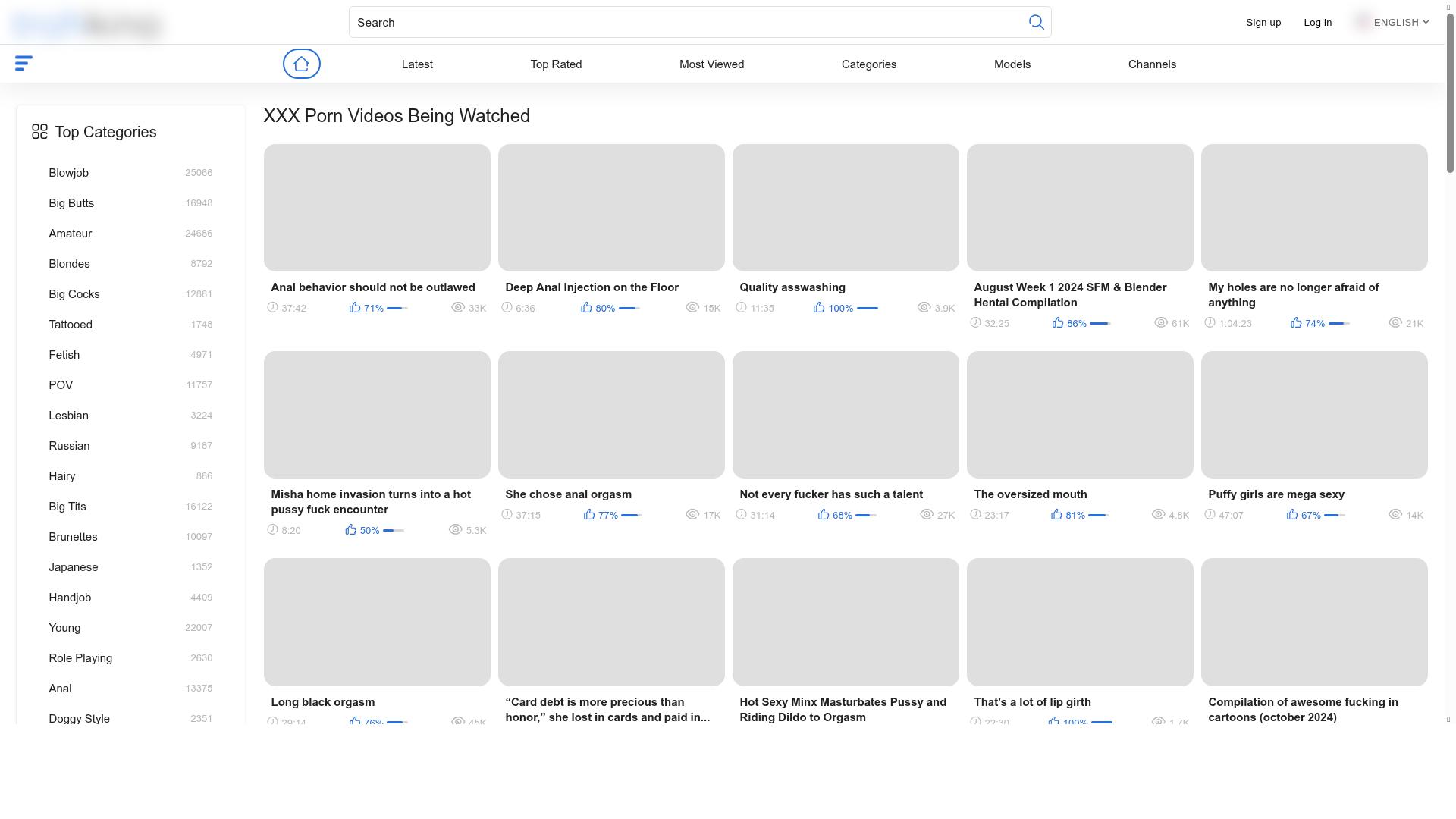Click the eye views icon showing 61K
Image resolution: width=1456 pixels, height=819 pixels.
[1160, 323]
